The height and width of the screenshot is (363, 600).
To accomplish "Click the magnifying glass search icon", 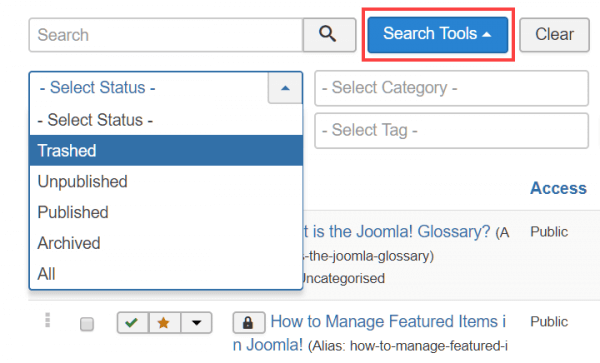I will pos(329,34).
